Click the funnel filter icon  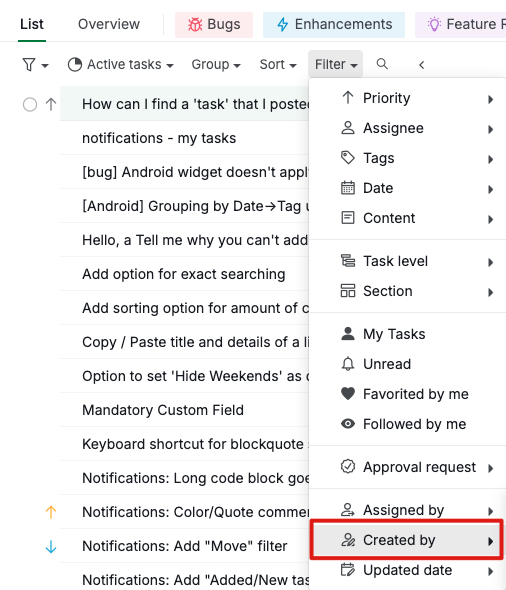pos(29,65)
